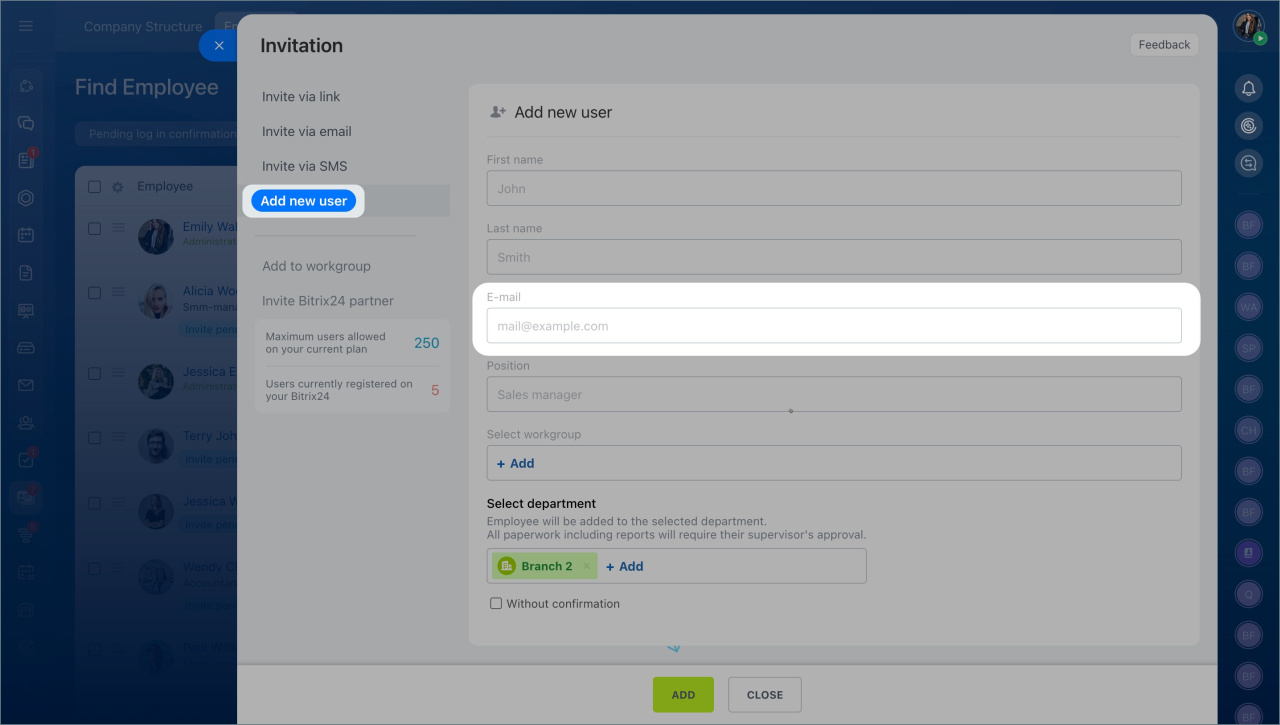
Task: Select Invite via email option
Action: (x=307, y=131)
